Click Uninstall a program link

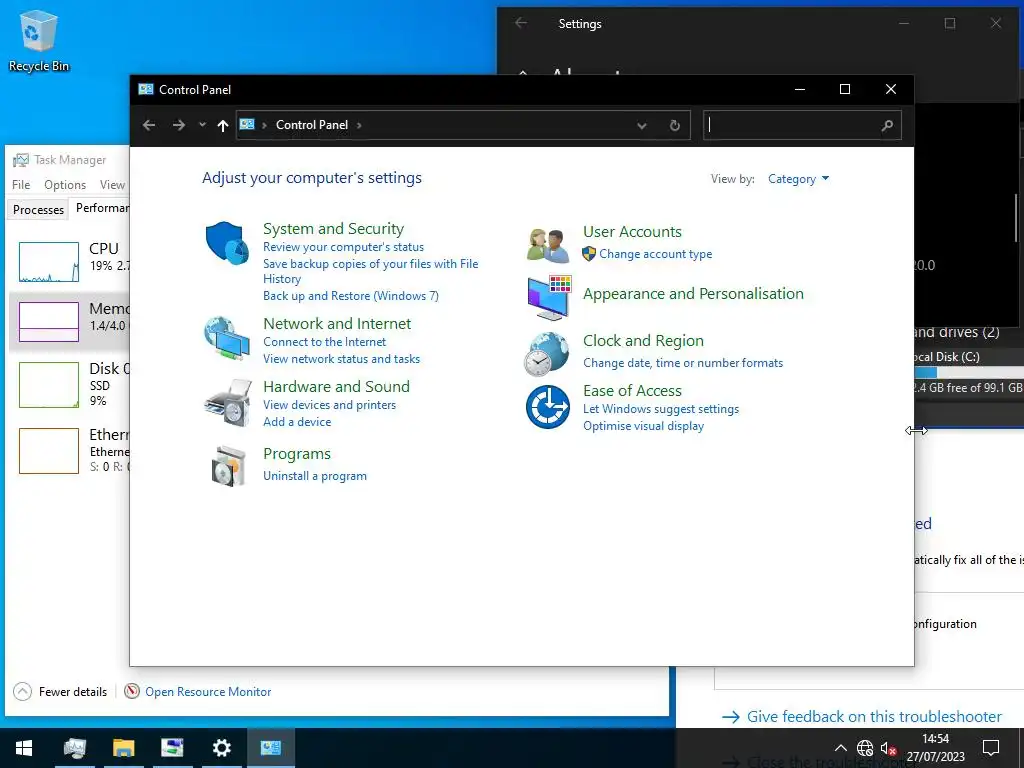tap(315, 476)
